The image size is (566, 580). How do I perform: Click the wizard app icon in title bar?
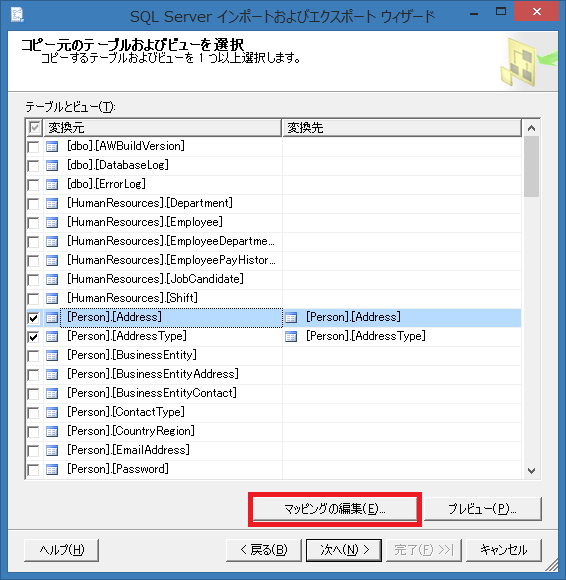[17, 15]
